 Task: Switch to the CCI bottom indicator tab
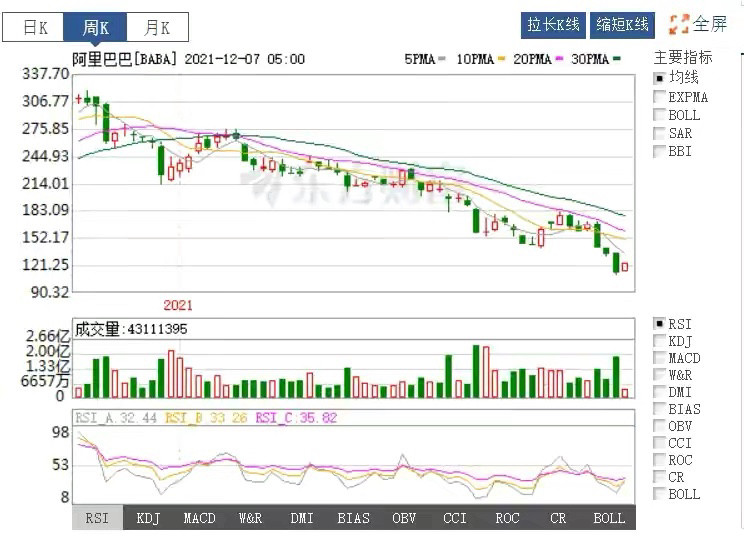455,518
